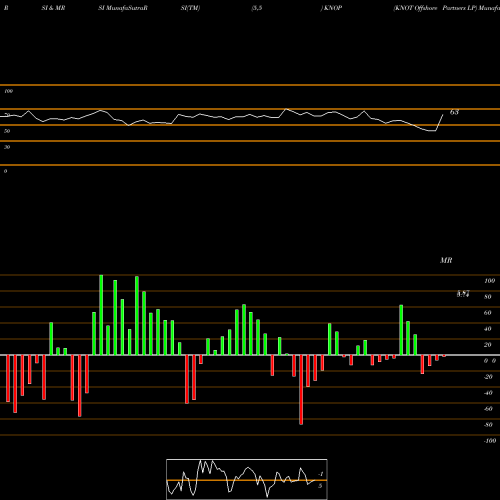Image resolution: width=500 pixels, height=500 pixels.
Task: Select the mini overview chart thumbnail
Action: [247, 479]
